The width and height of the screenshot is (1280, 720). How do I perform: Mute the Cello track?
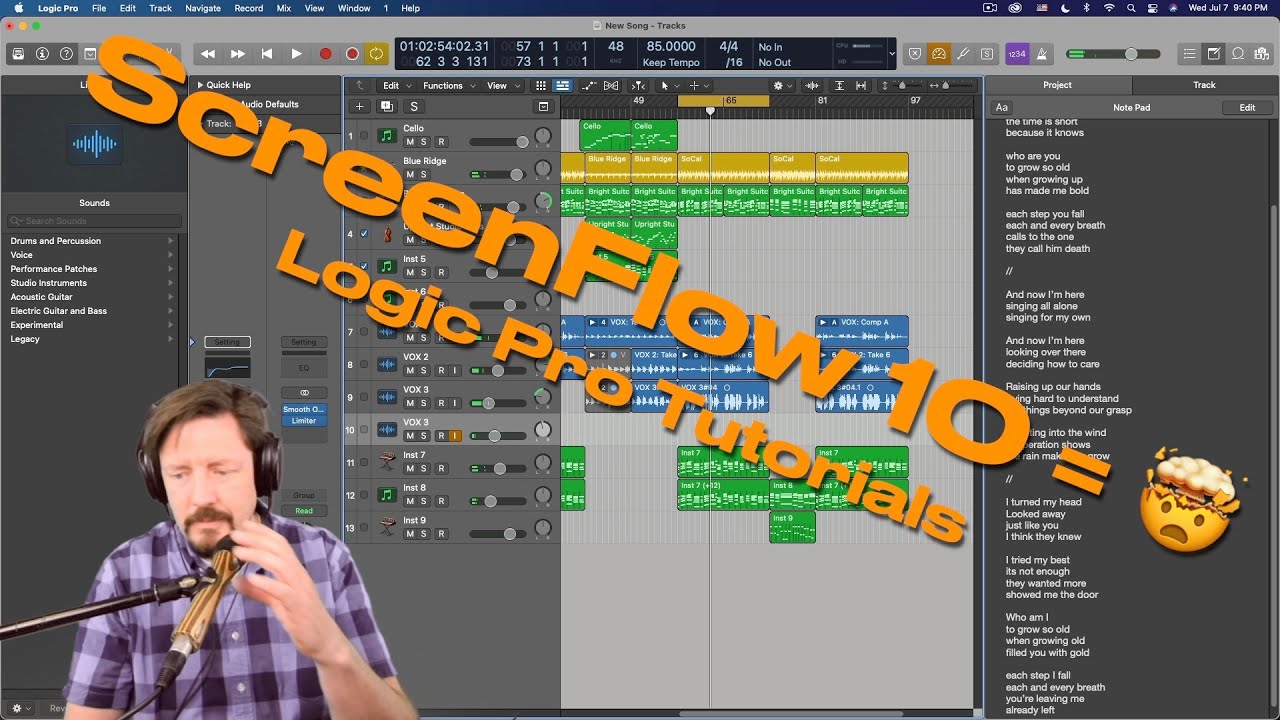(409, 142)
